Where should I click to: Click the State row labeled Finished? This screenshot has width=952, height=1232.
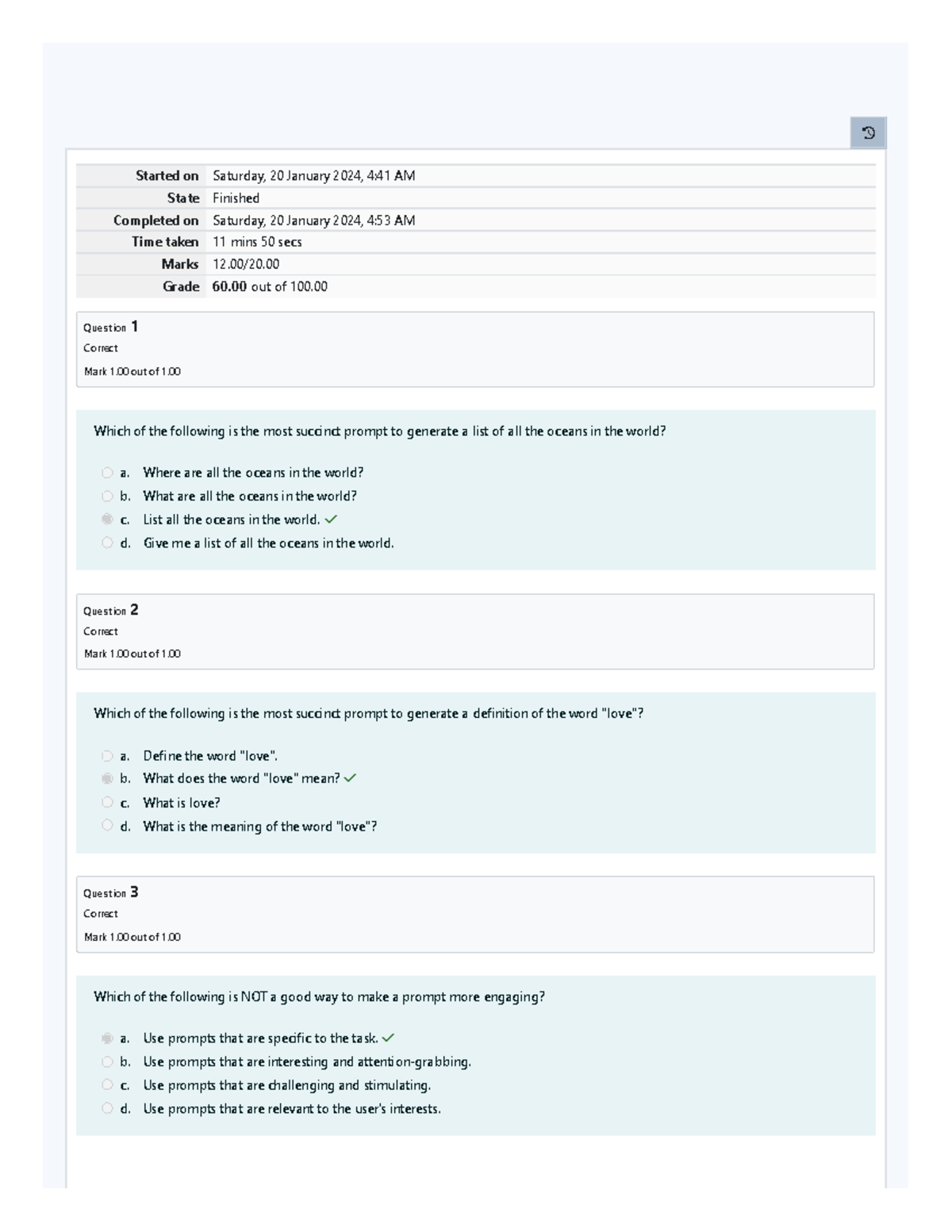[x=236, y=198]
